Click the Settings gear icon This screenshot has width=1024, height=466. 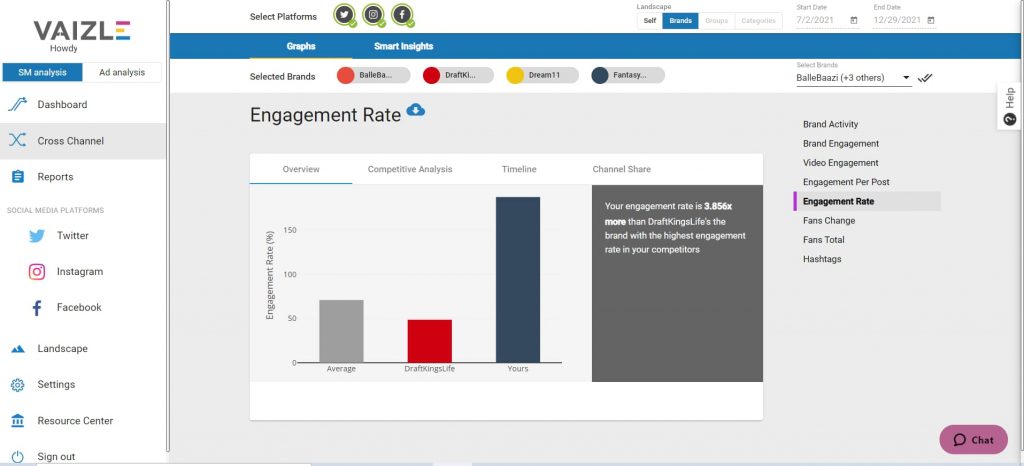click(18, 384)
